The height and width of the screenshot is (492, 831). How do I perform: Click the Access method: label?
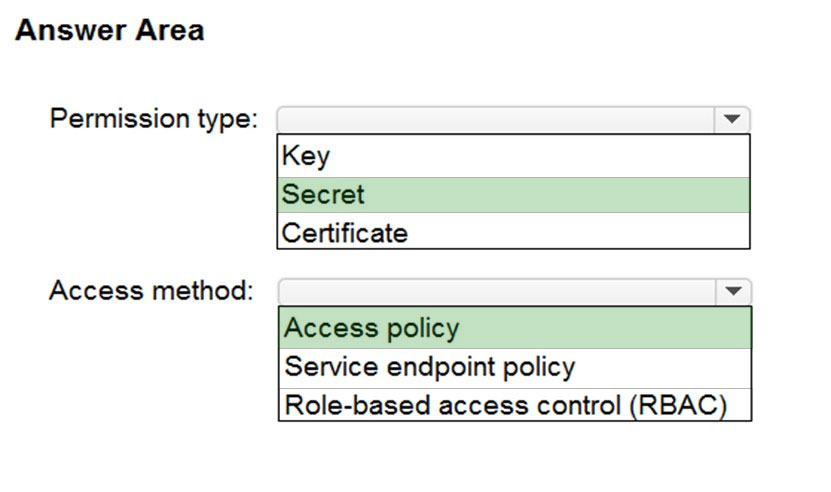point(152,291)
